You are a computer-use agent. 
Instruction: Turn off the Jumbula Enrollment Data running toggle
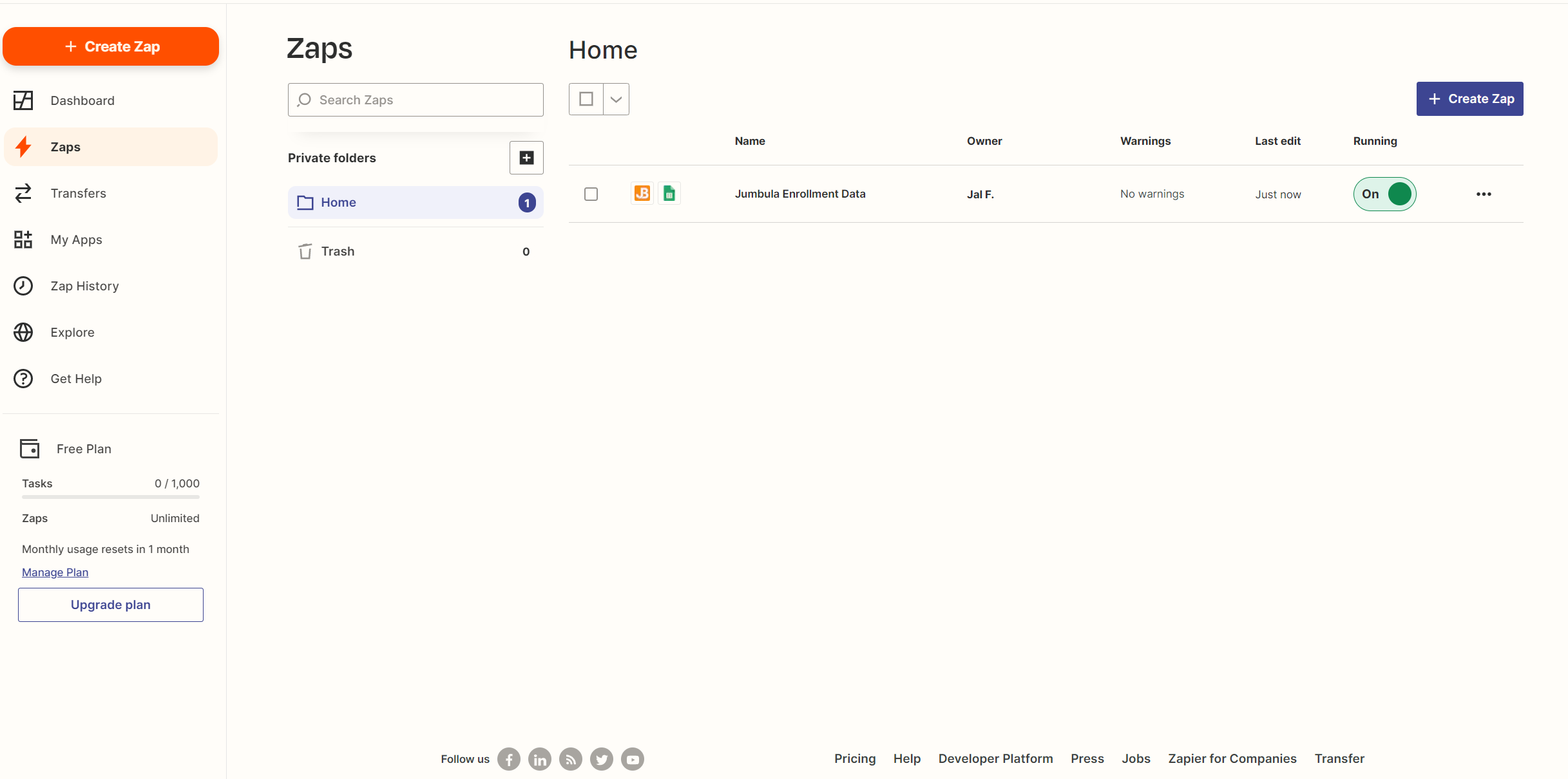1384,194
